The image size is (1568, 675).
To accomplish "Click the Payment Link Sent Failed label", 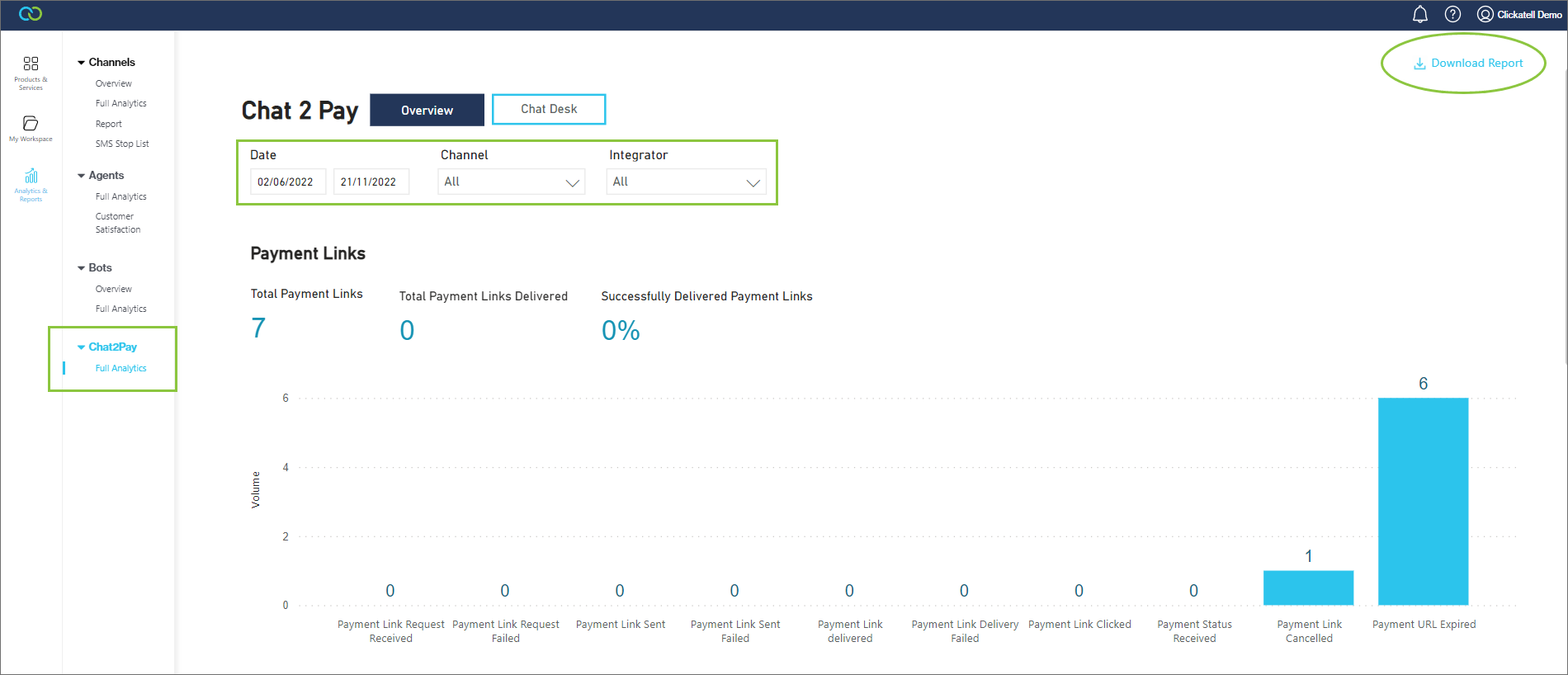I will click(735, 631).
